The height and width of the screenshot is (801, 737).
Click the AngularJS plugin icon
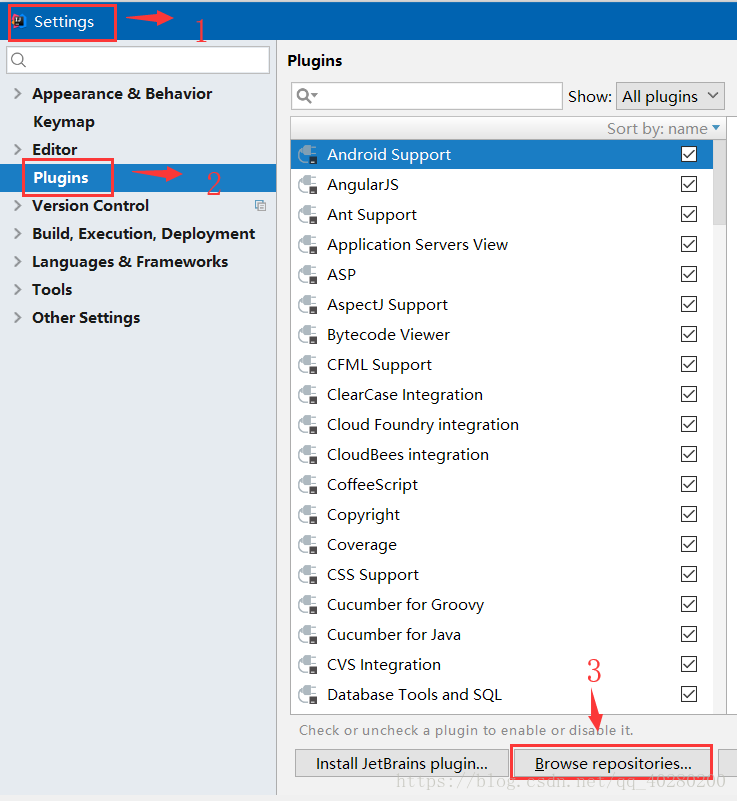click(308, 185)
